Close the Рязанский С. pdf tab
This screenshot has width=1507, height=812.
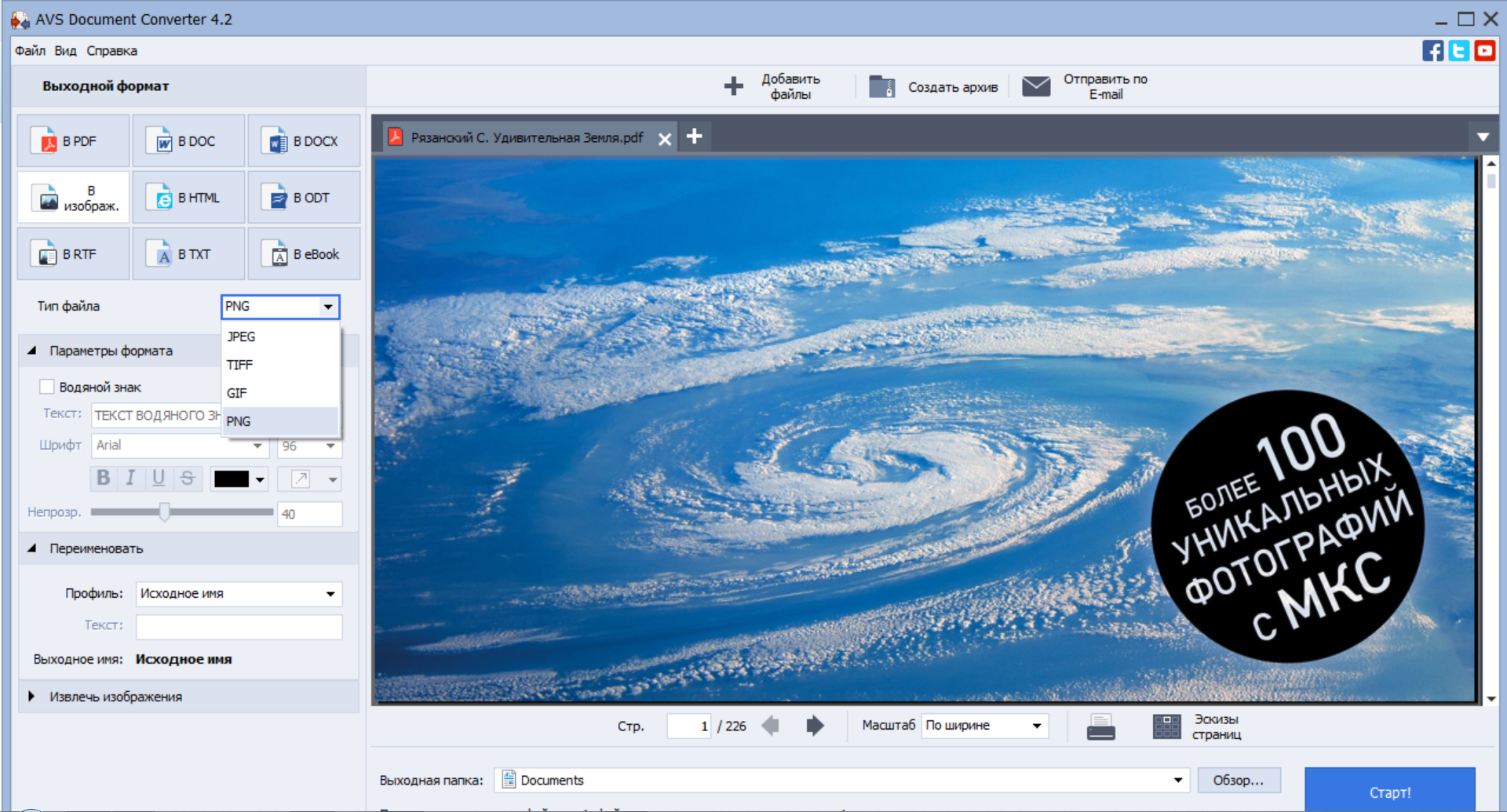[x=665, y=139]
